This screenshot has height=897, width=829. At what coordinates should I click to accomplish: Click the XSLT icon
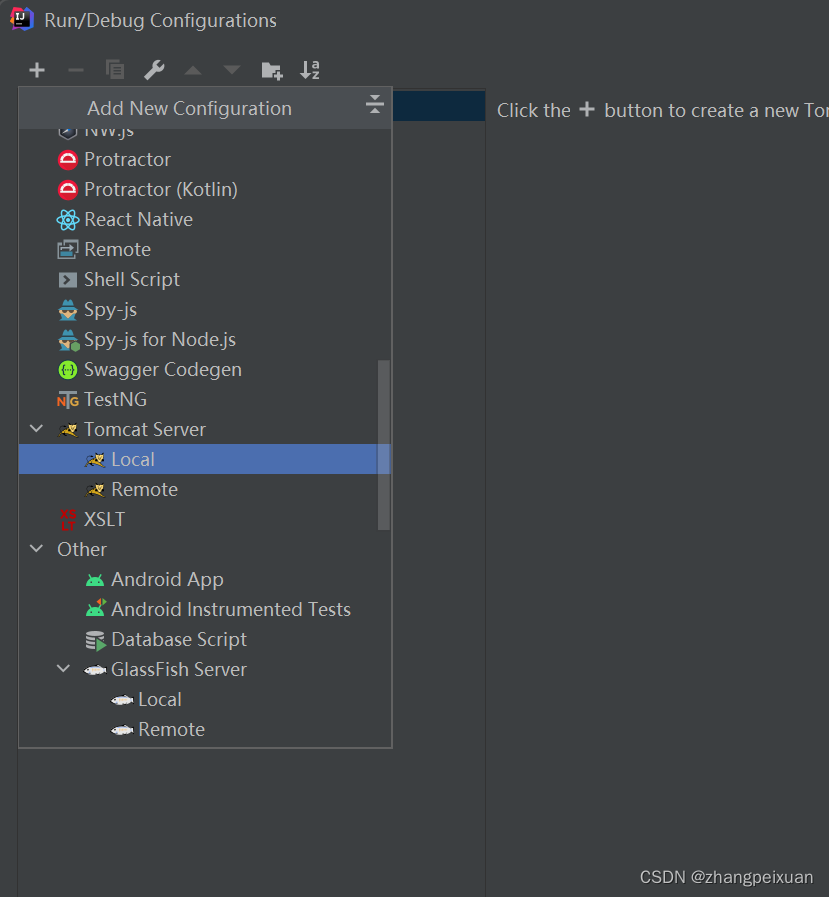68,519
